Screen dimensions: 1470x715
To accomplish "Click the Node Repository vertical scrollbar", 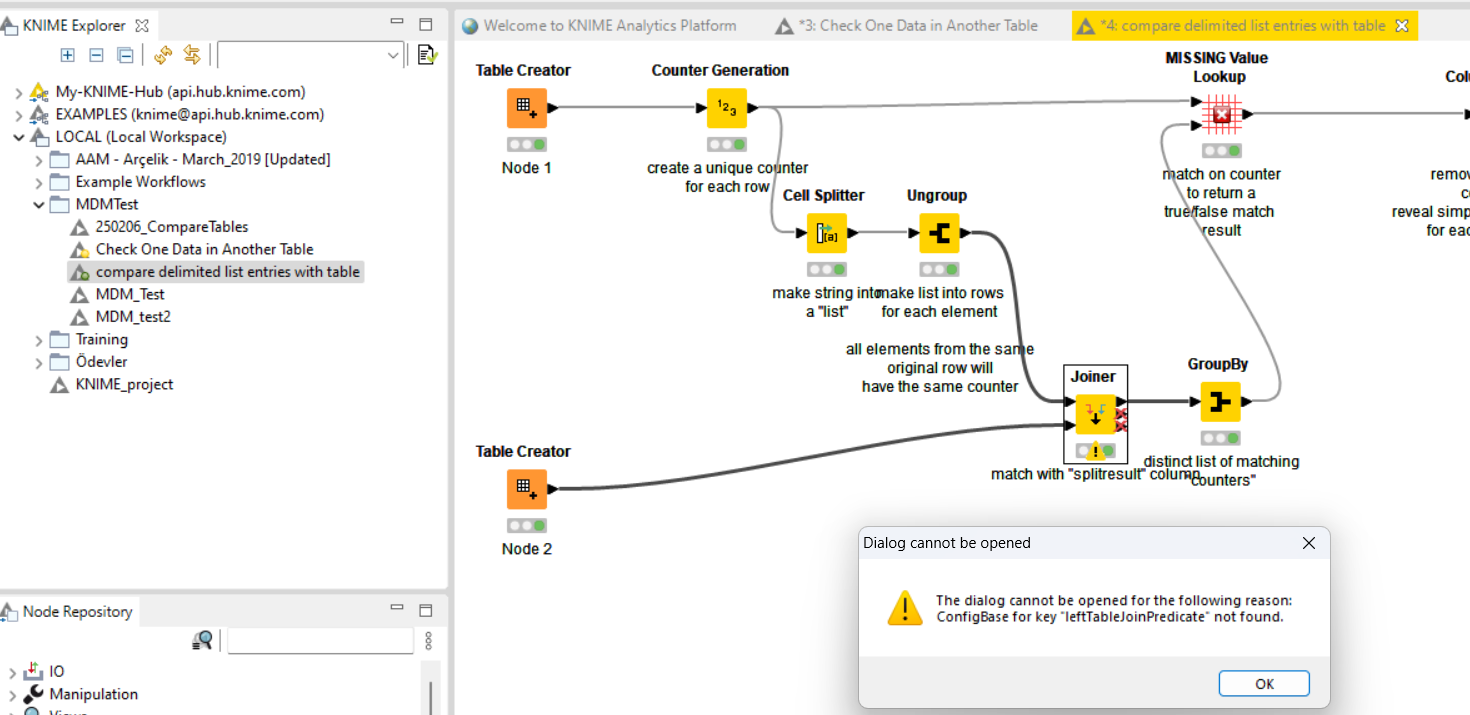I will tap(432, 698).
